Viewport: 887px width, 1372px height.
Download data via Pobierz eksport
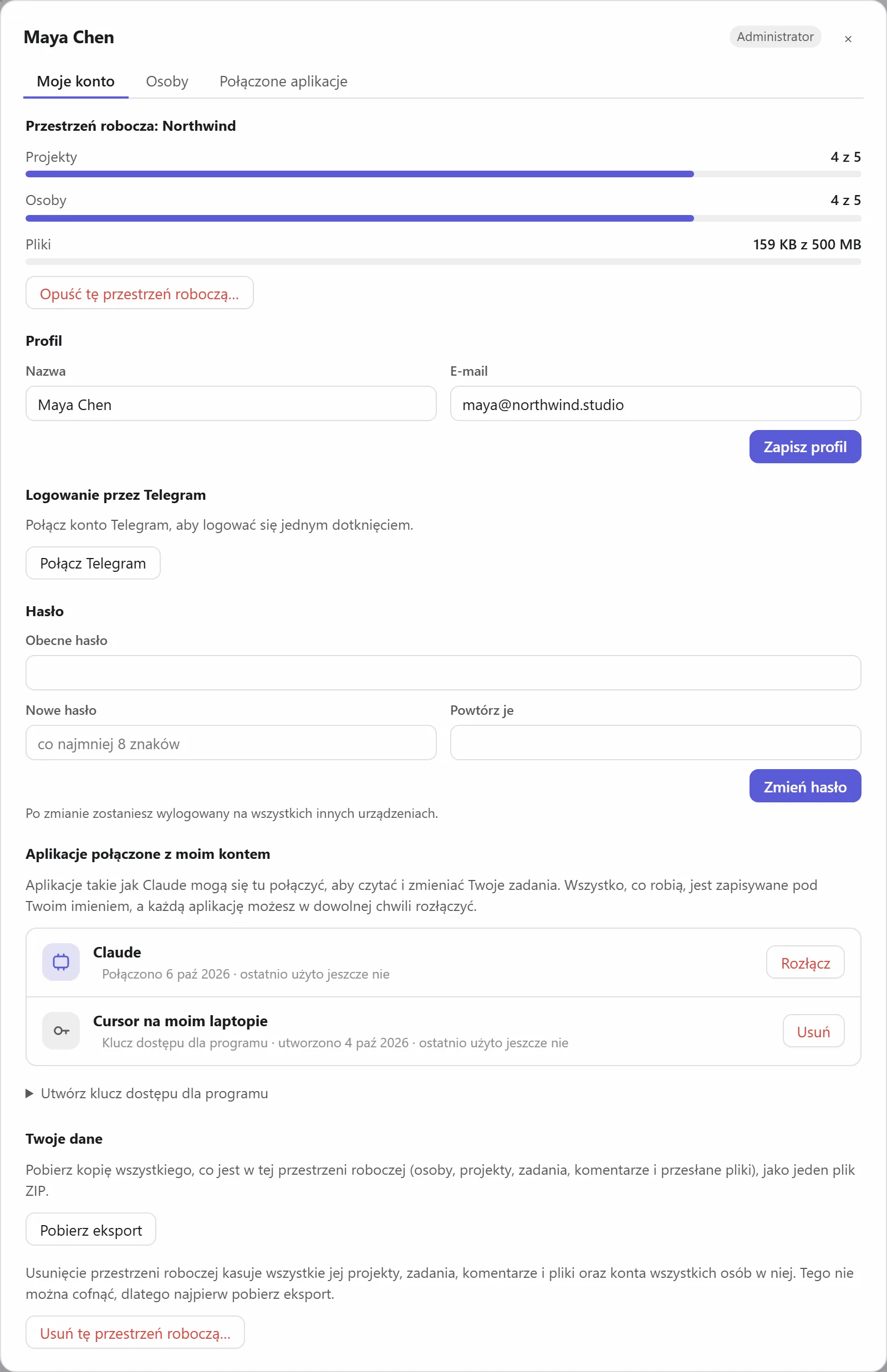pos(91,1229)
